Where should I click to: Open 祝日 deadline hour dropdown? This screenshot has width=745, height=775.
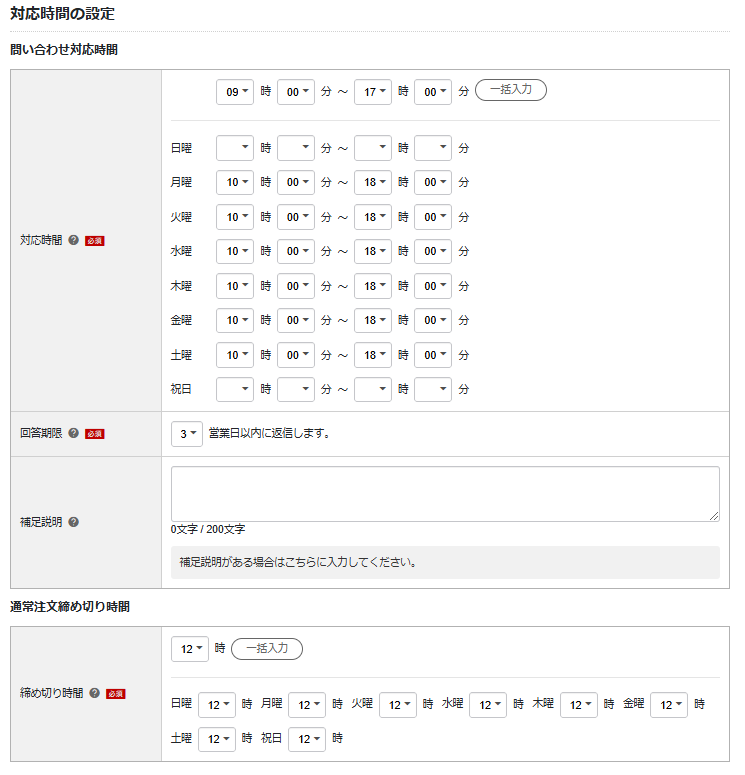tap(307, 739)
